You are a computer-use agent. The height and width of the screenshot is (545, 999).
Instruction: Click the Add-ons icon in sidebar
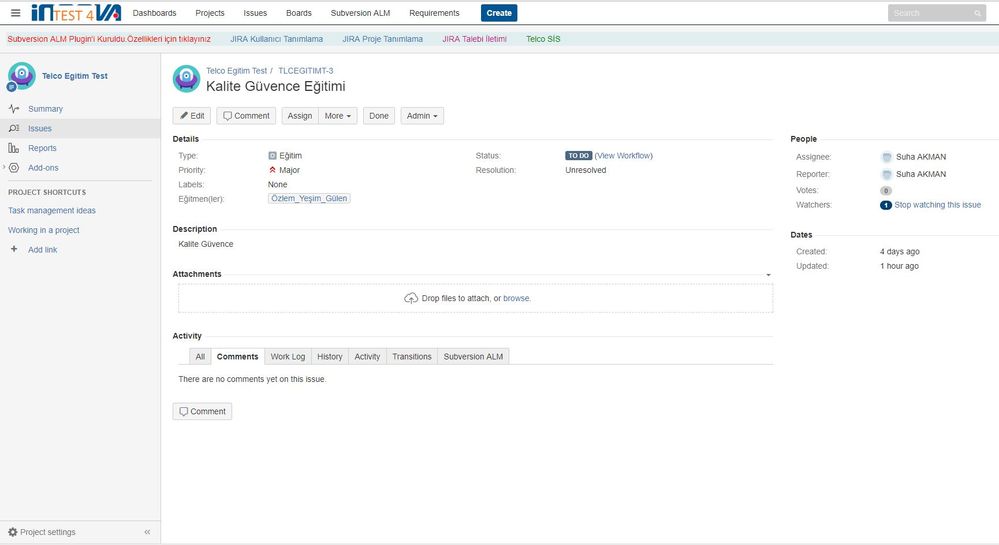pos(14,168)
